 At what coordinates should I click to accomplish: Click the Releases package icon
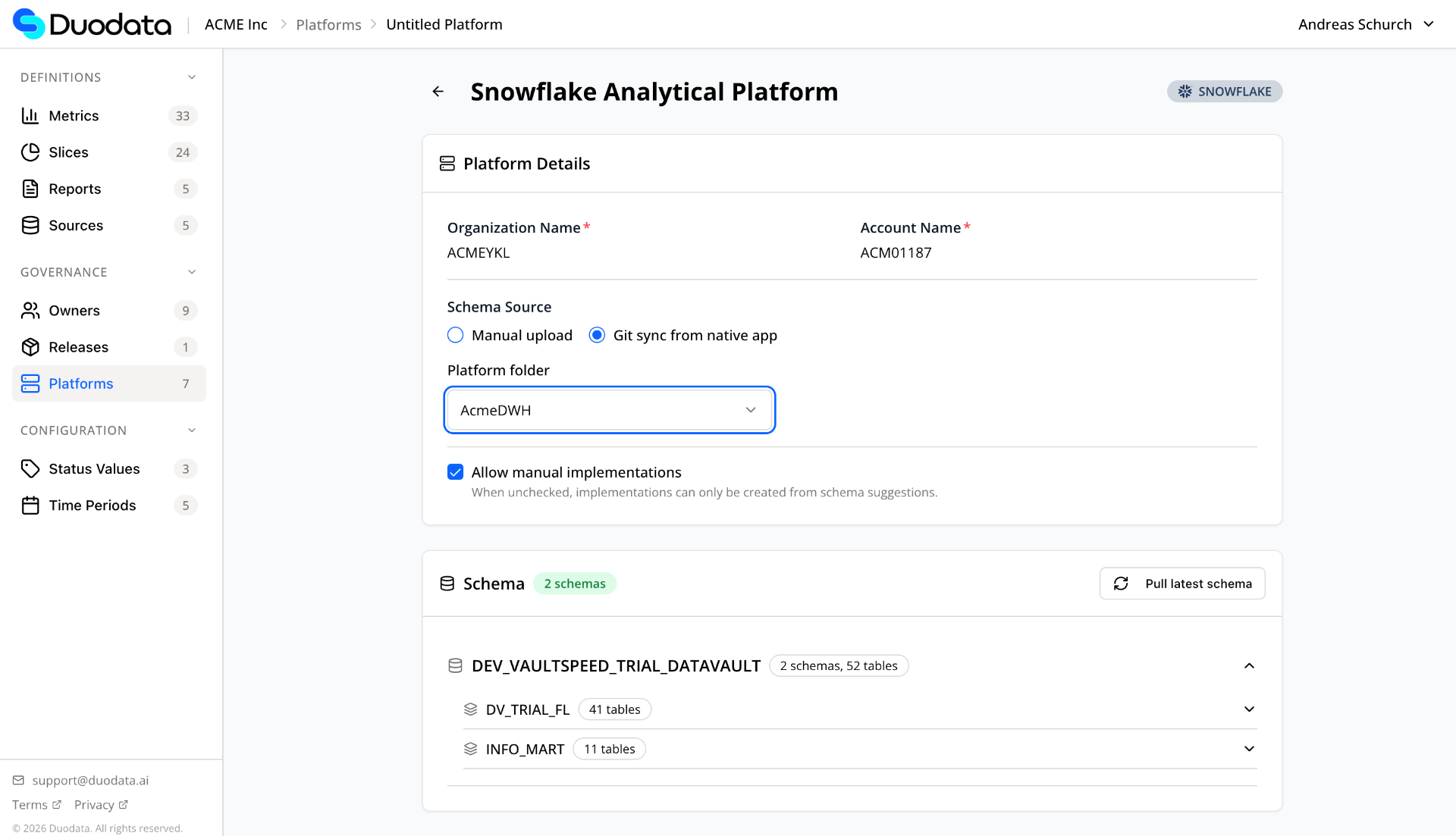tap(30, 347)
